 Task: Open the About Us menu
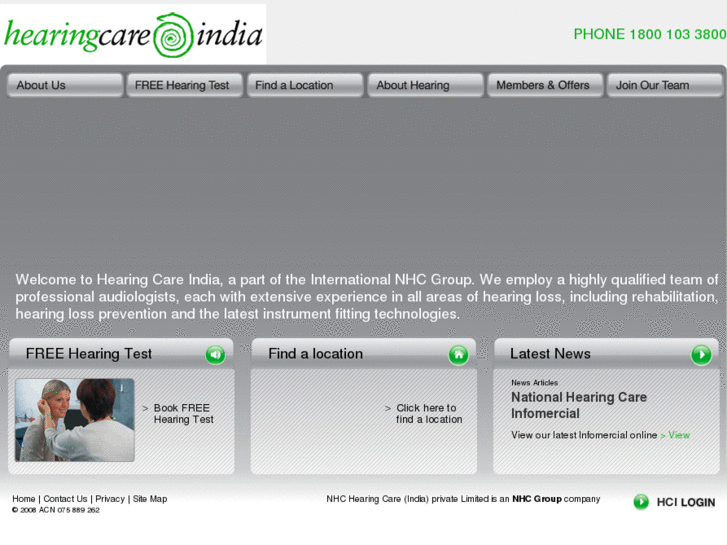(x=65, y=85)
